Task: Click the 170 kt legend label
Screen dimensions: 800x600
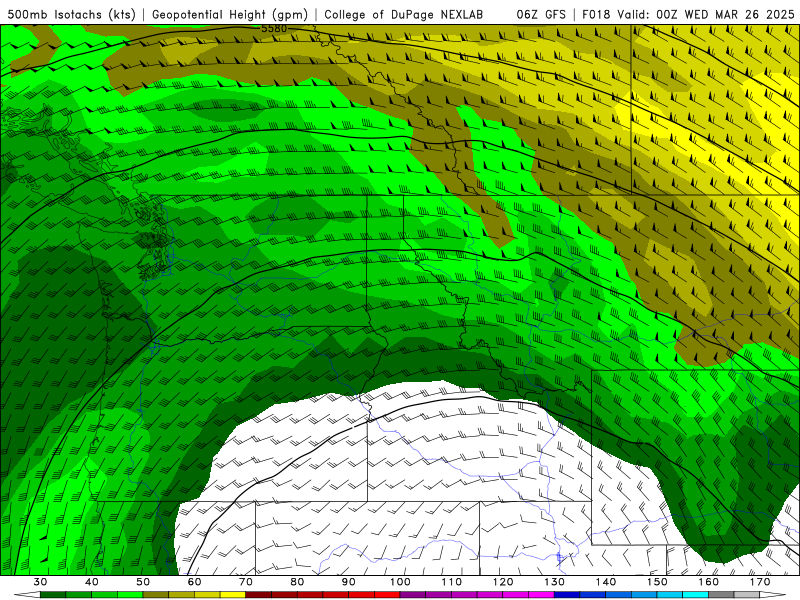Action: [760, 582]
